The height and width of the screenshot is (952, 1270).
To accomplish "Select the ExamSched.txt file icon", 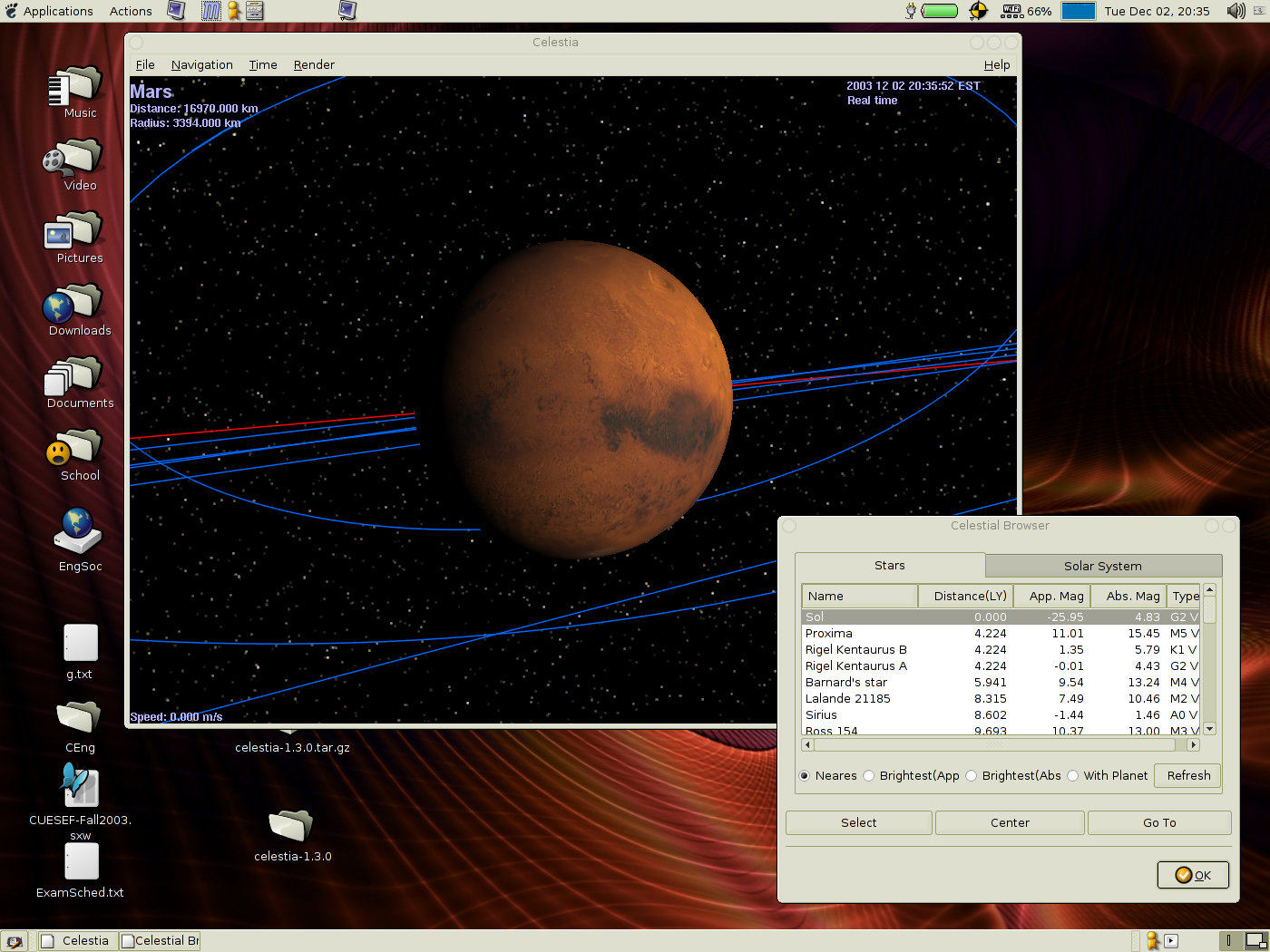I will (81, 861).
